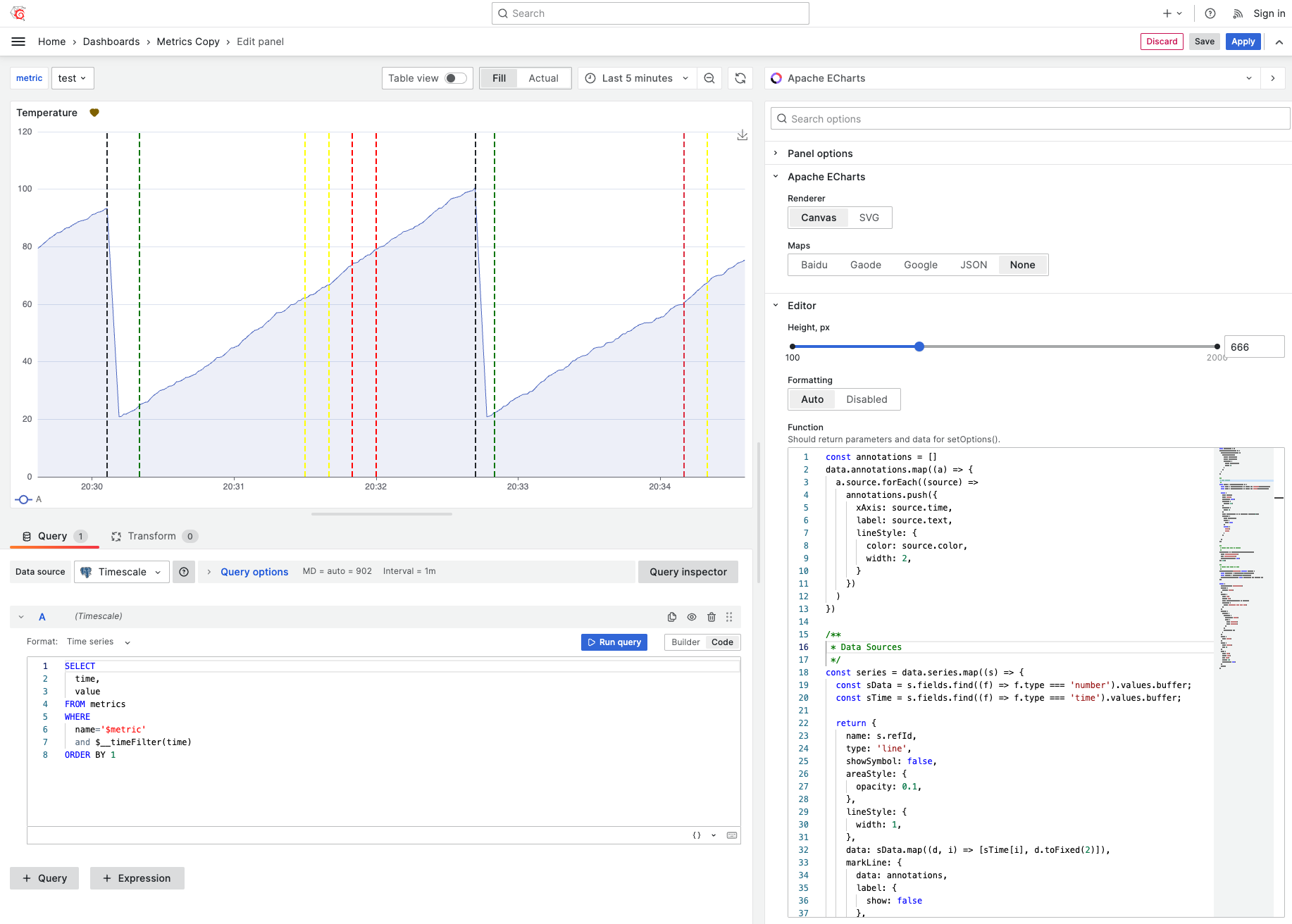Duplicate query A using the copy icon
This screenshot has width=1292, height=924.
(671, 616)
